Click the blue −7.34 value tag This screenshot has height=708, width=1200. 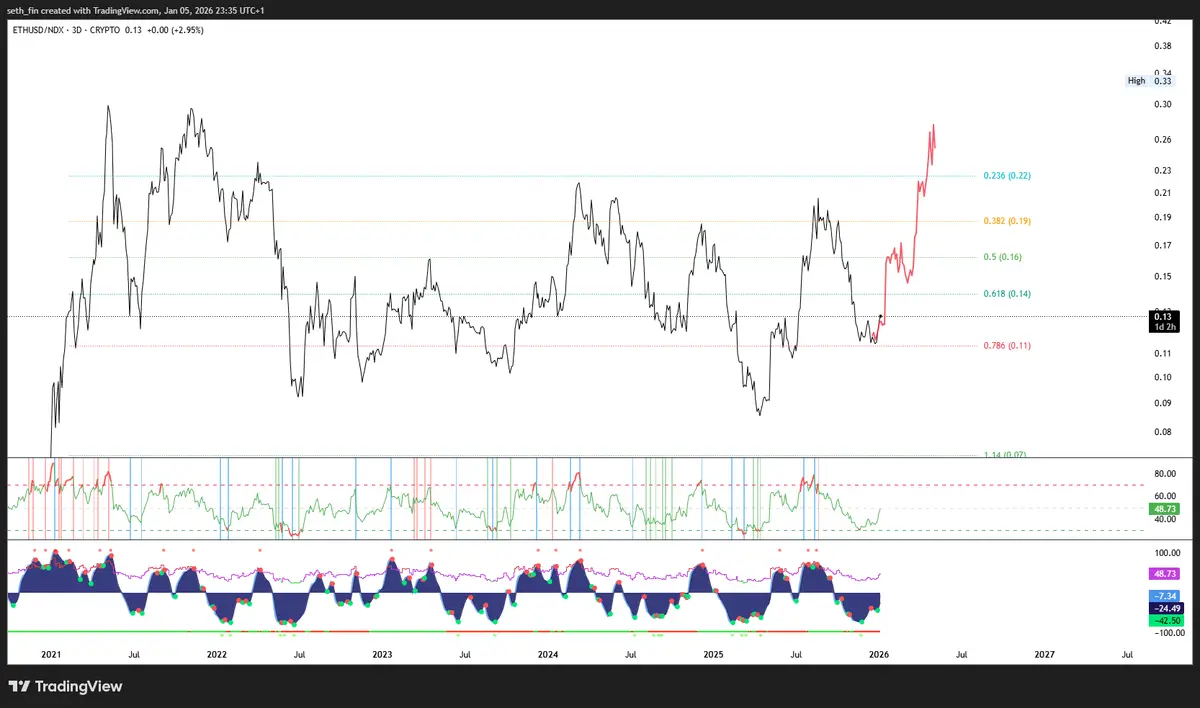click(1163, 595)
